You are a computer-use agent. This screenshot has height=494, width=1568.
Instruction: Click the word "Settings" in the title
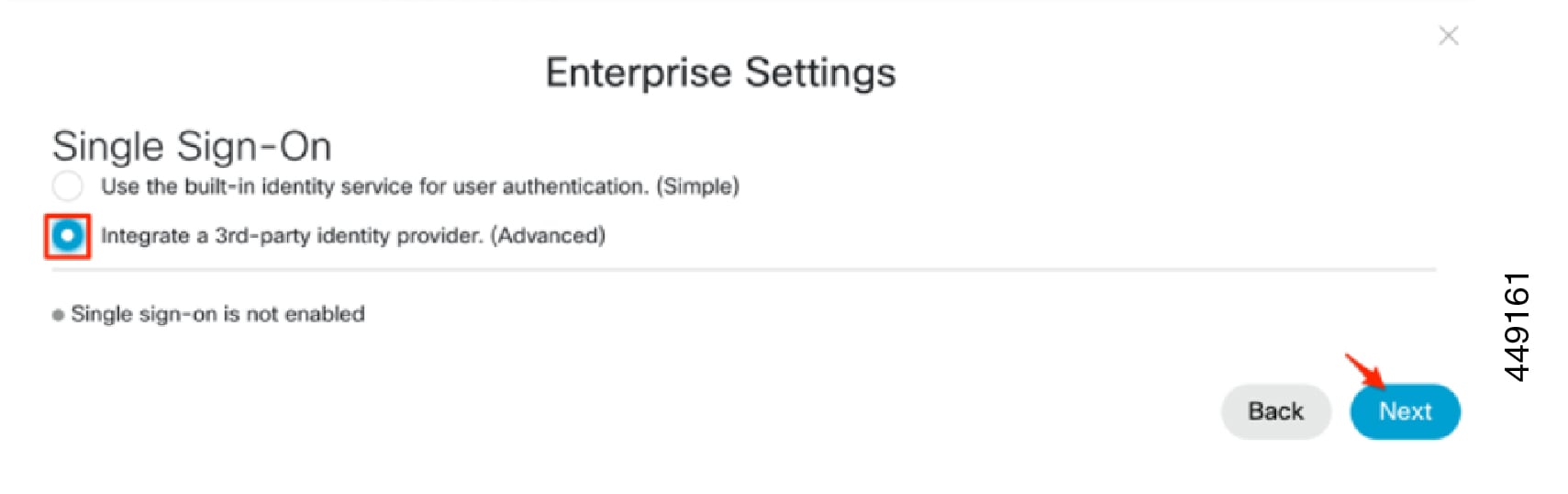pyautogui.click(x=820, y=73)
